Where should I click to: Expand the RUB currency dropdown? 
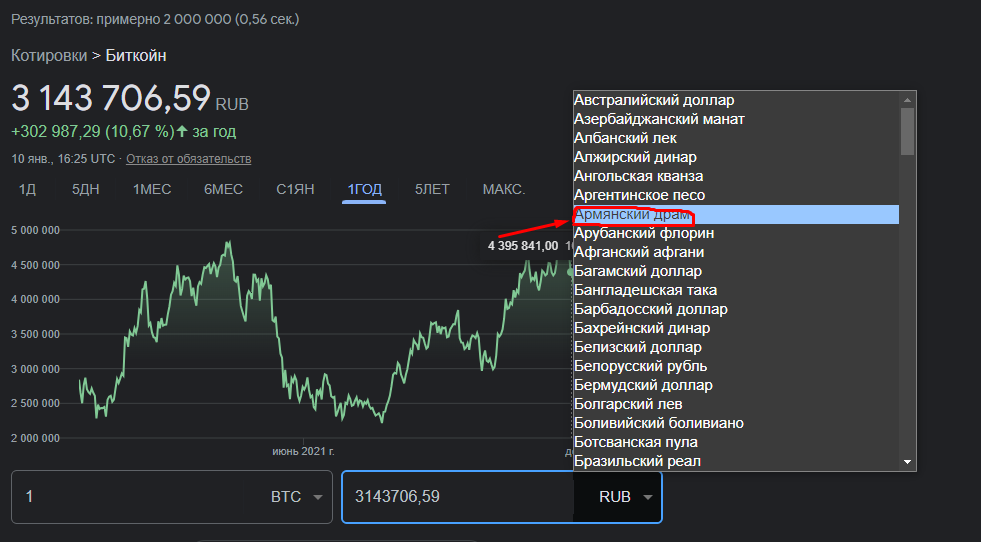pyautogui.click(x=626, y=497)
